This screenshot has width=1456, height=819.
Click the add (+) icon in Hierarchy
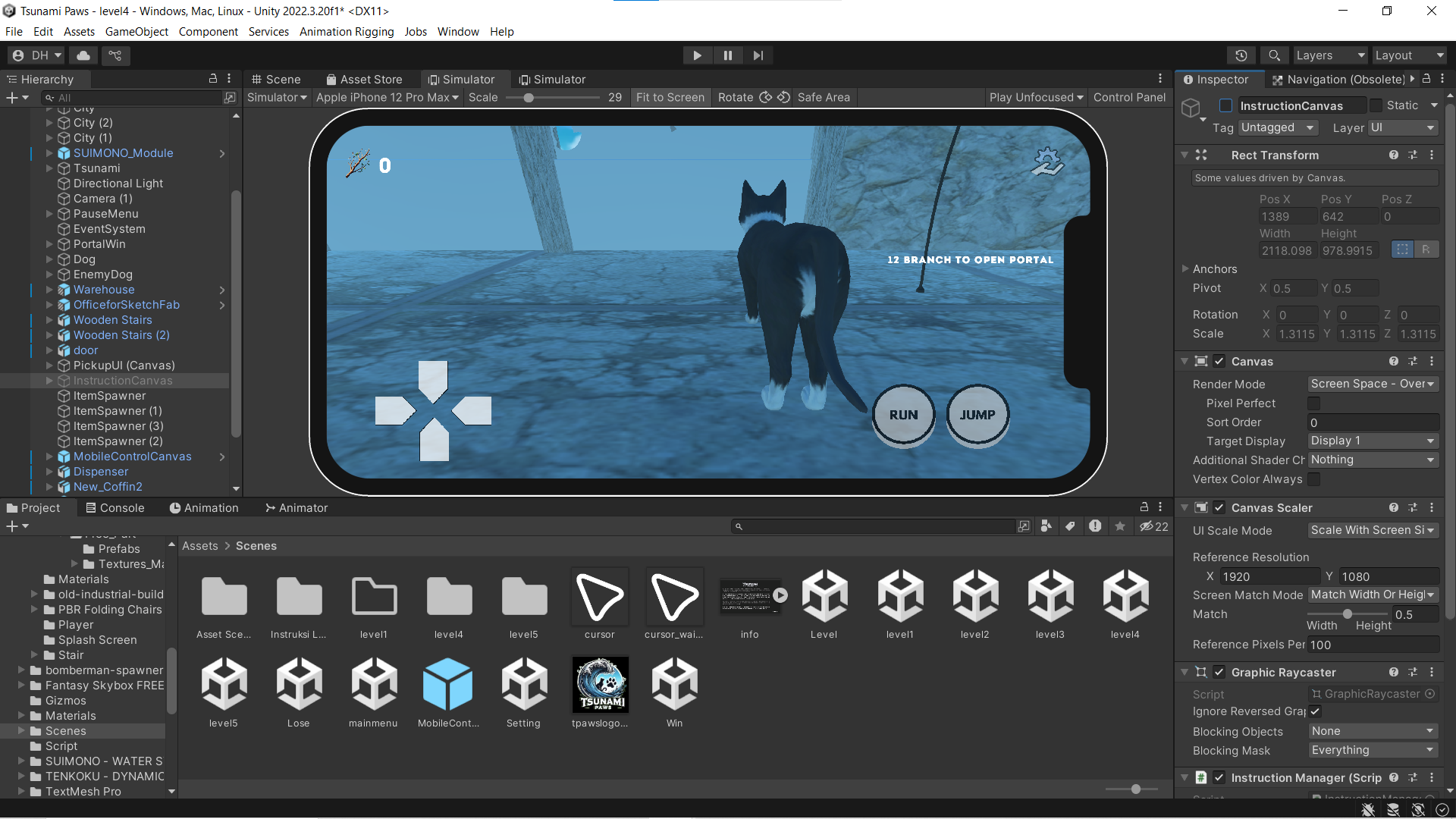coord(11,98)
